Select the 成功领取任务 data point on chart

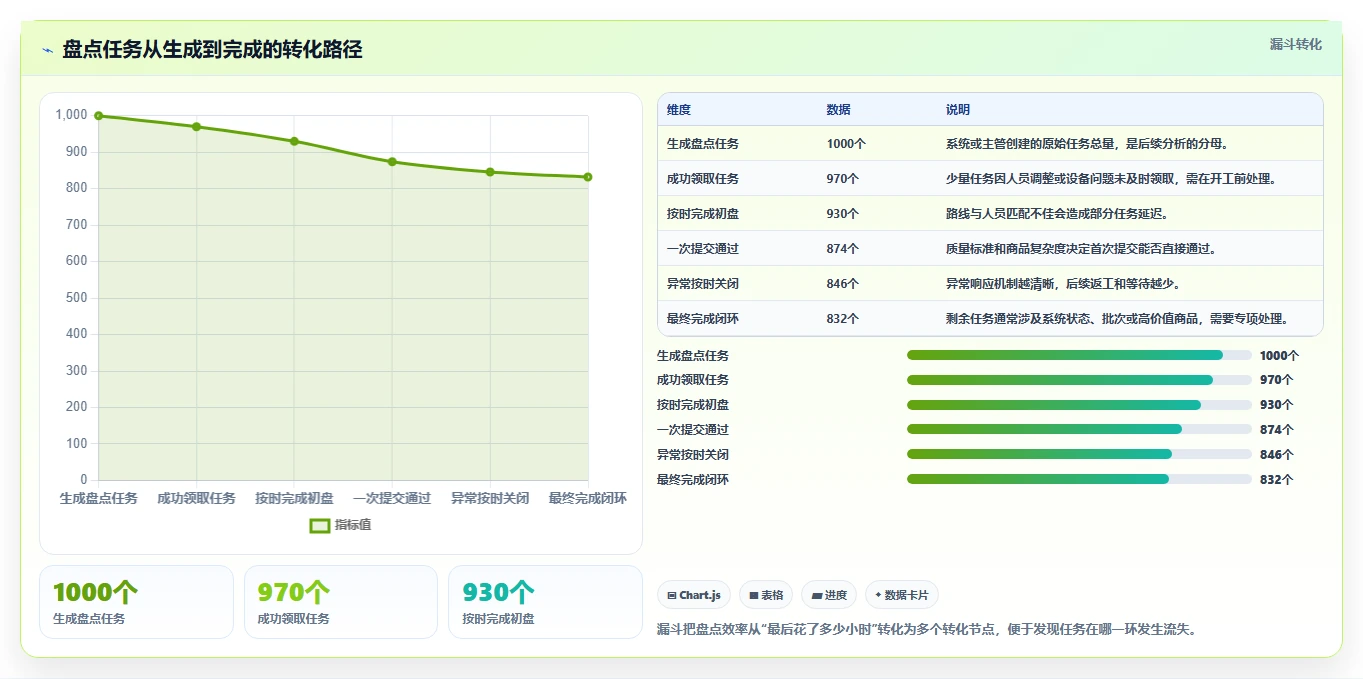(x=196, y=127)
